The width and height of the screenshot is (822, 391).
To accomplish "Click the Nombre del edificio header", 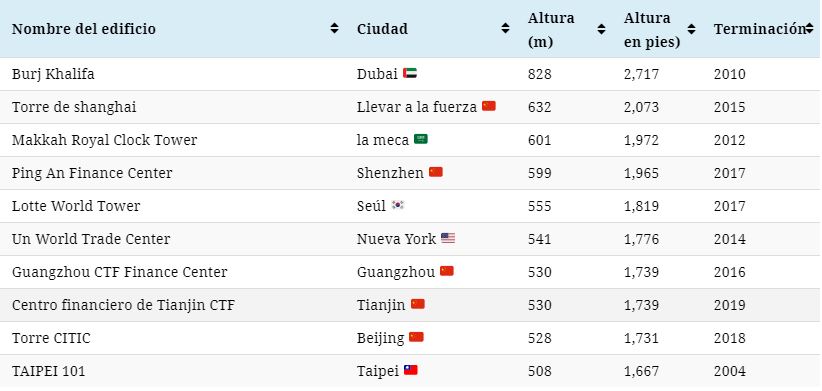I will pyautogui.click(x=84, y=29).
